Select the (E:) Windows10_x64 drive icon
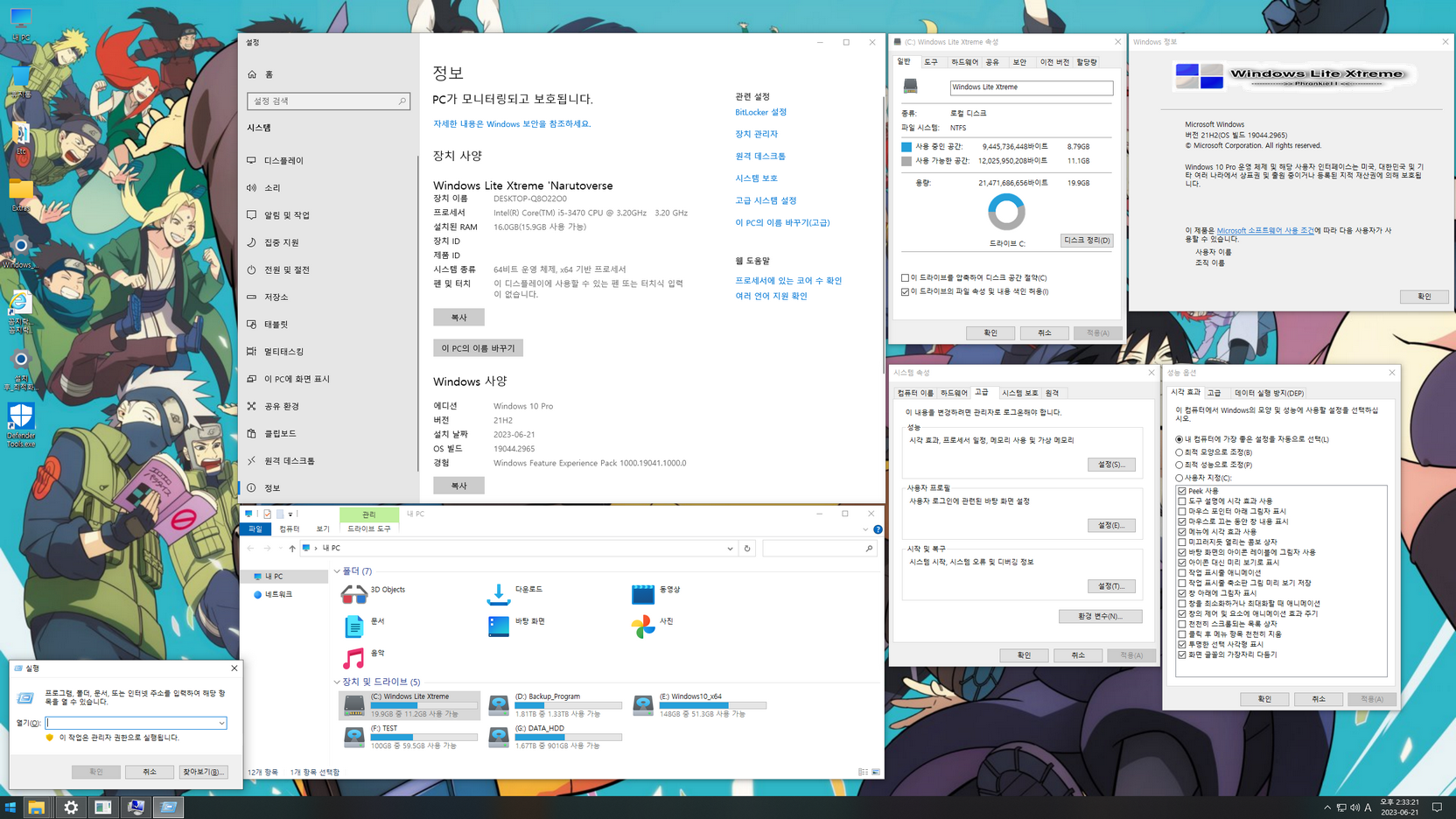The width and height of the screenshot is (1456, 819). [x=643, y=704]
